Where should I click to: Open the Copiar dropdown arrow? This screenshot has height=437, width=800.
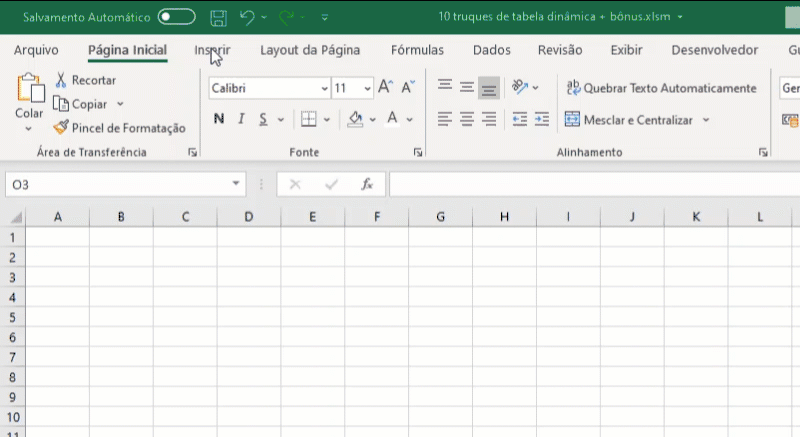(x=120, y=104)
